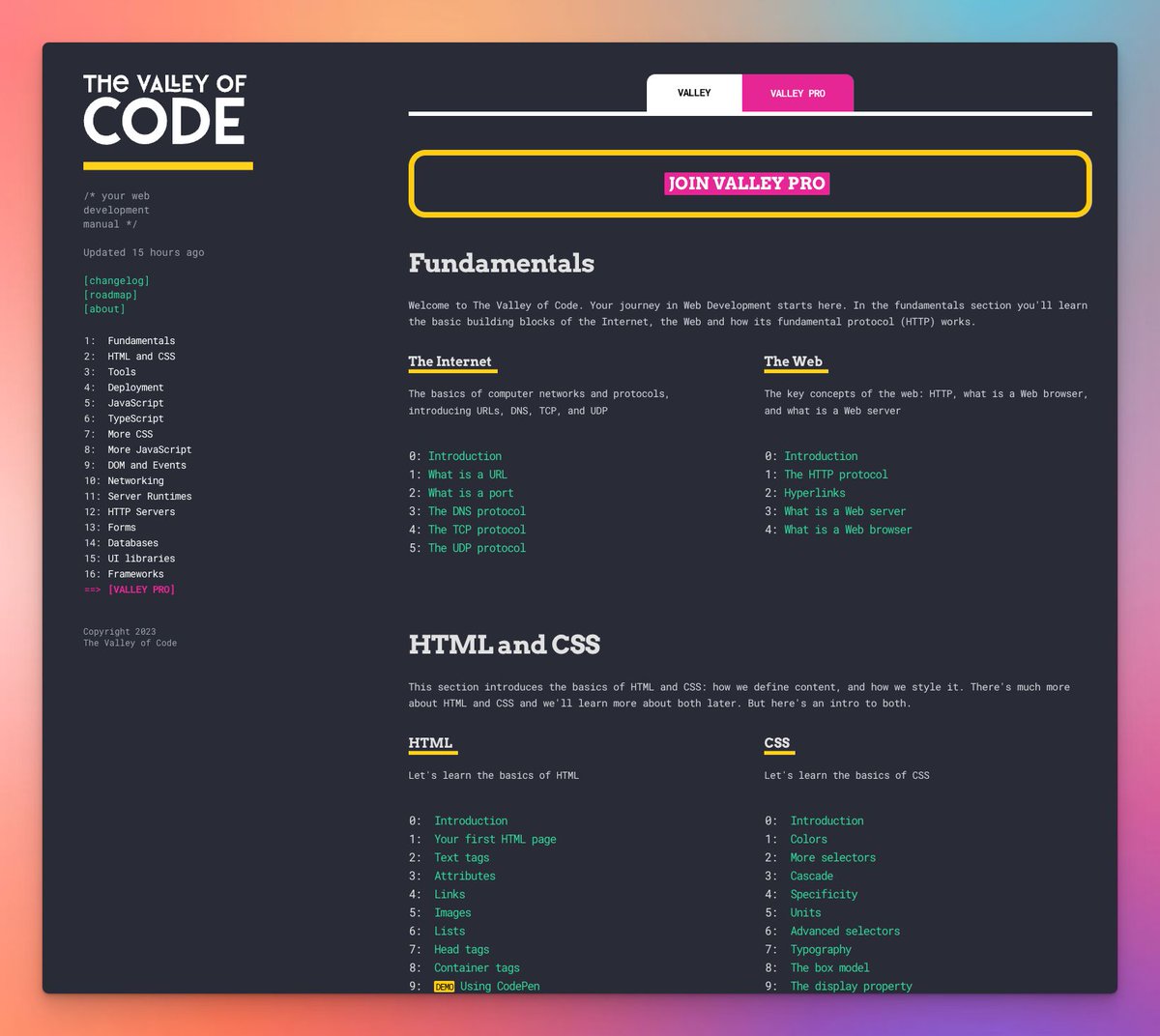
Task: Click the Advanced selectors link
Action: 845,931
